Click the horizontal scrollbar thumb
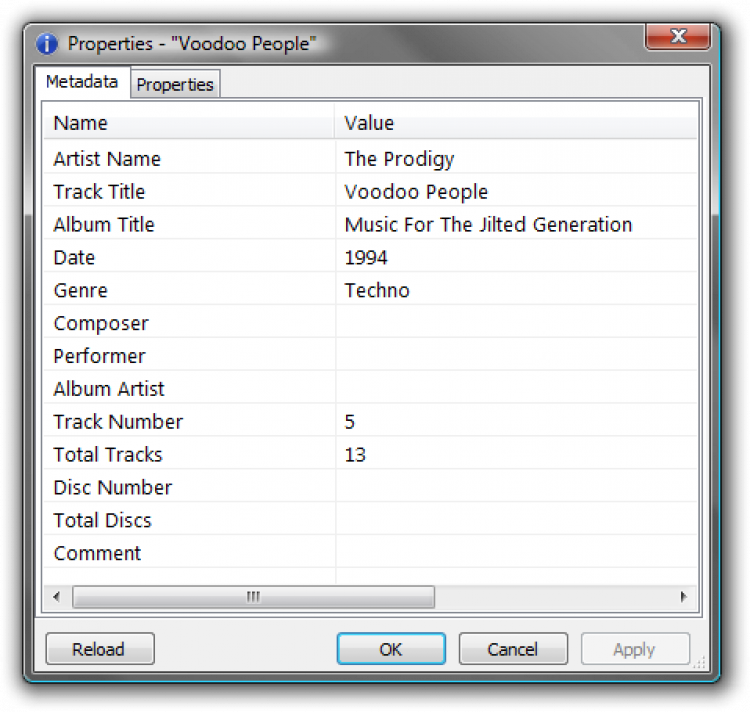Screen dimensions: 750x712 tap(253, 597)
